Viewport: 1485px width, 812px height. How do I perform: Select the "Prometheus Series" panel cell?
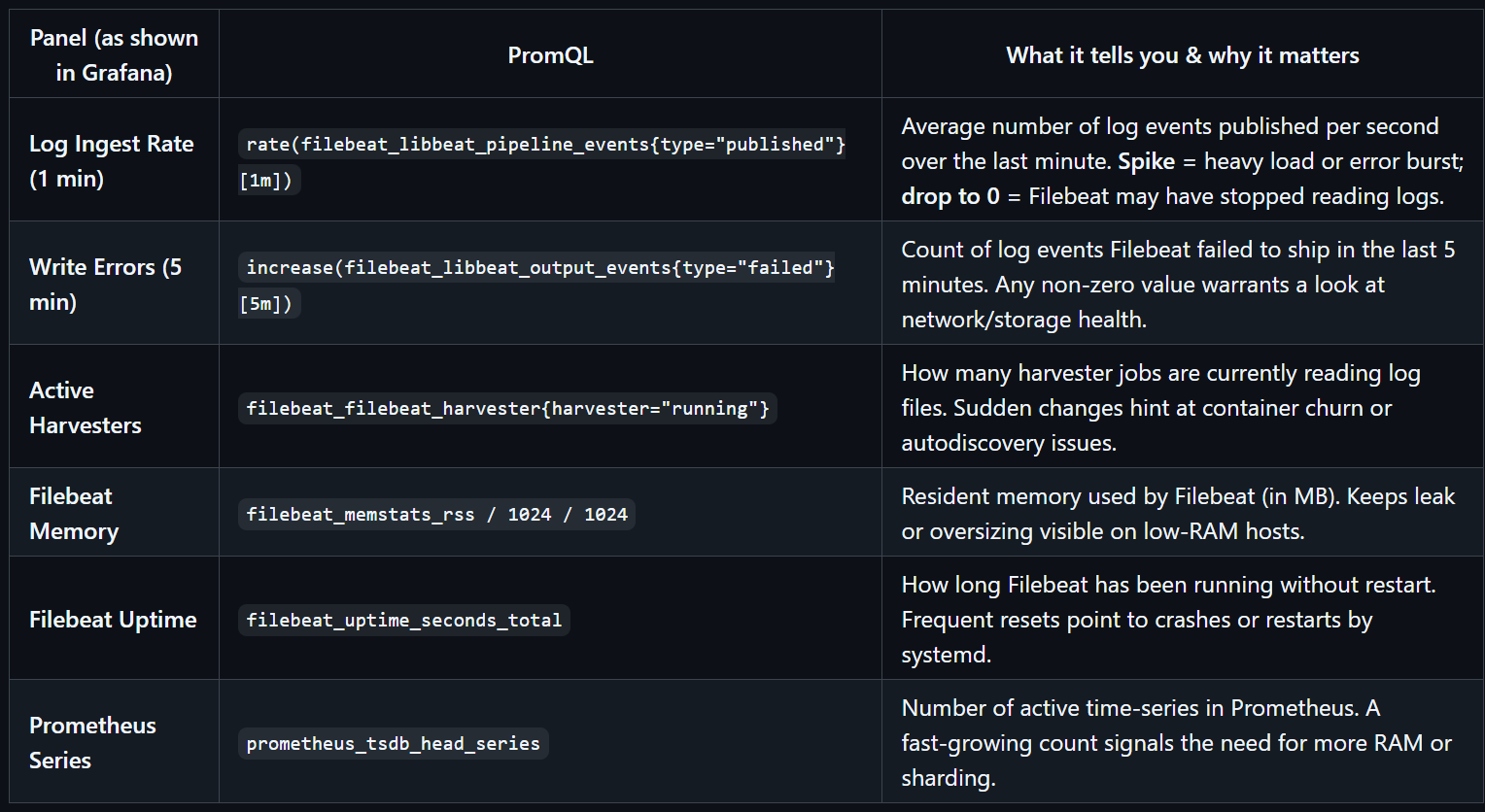[x=92, y=743]
